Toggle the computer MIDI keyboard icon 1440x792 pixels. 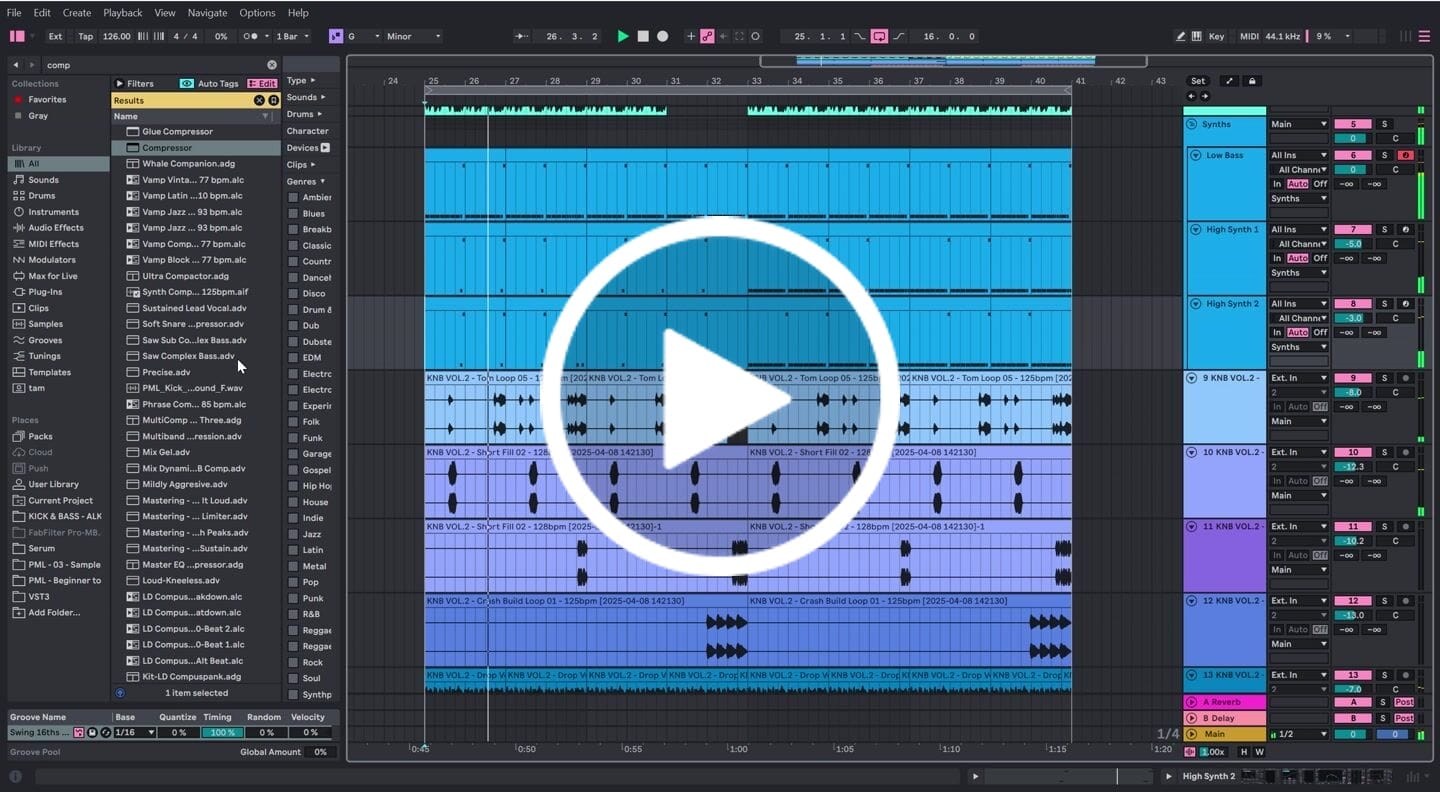point(1197,36)
